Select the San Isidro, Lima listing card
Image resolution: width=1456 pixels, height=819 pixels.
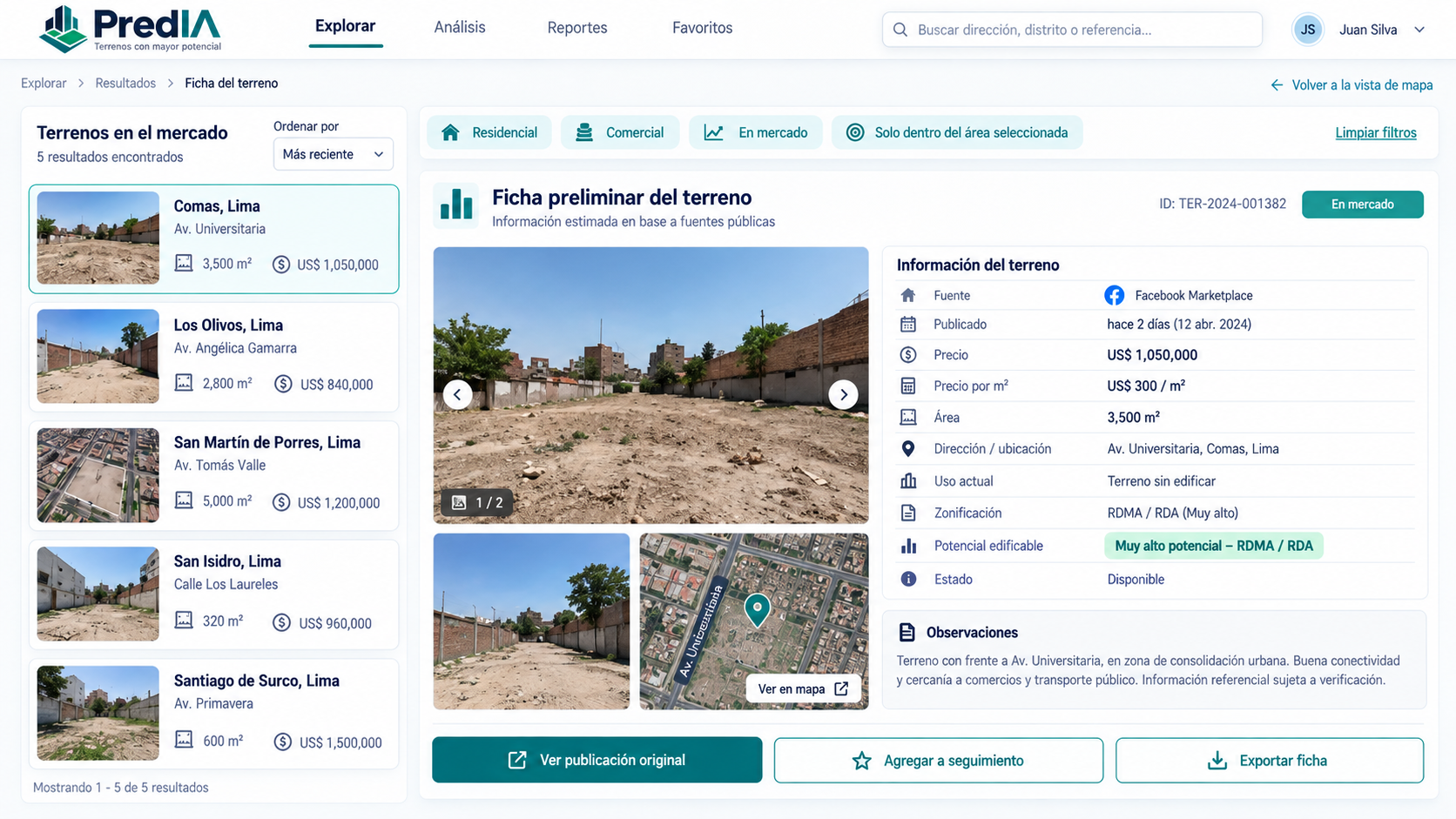214,594
